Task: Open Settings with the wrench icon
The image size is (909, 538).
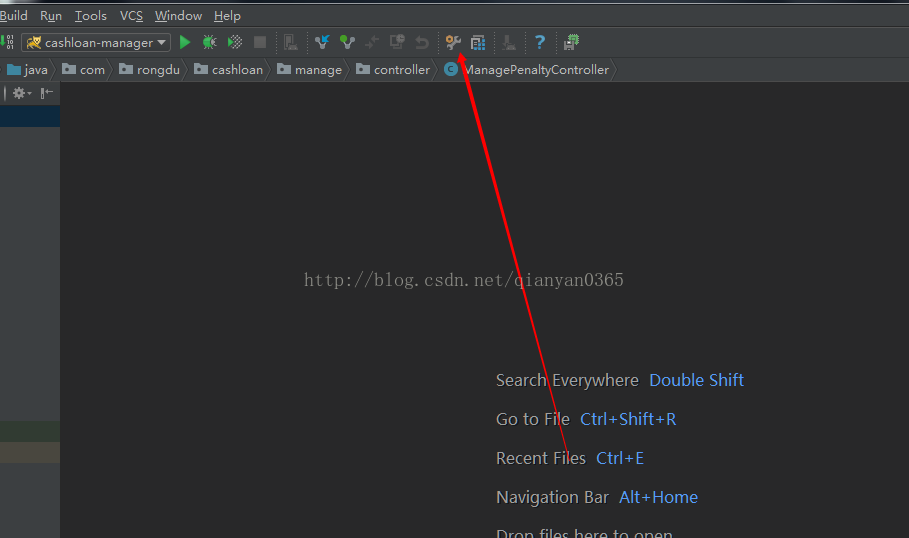Action: coord(453,42)
